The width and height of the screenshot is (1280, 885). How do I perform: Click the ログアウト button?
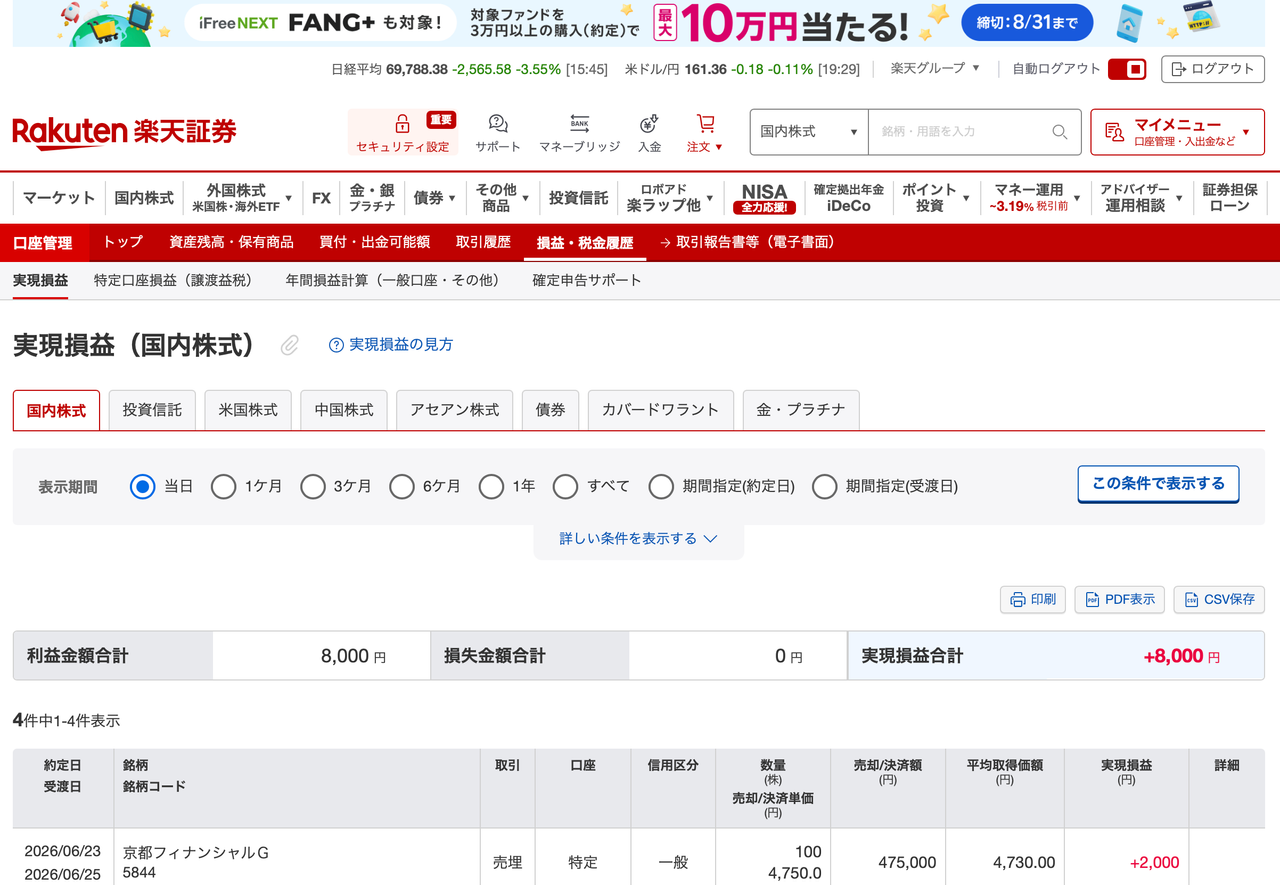[1213, 69]
